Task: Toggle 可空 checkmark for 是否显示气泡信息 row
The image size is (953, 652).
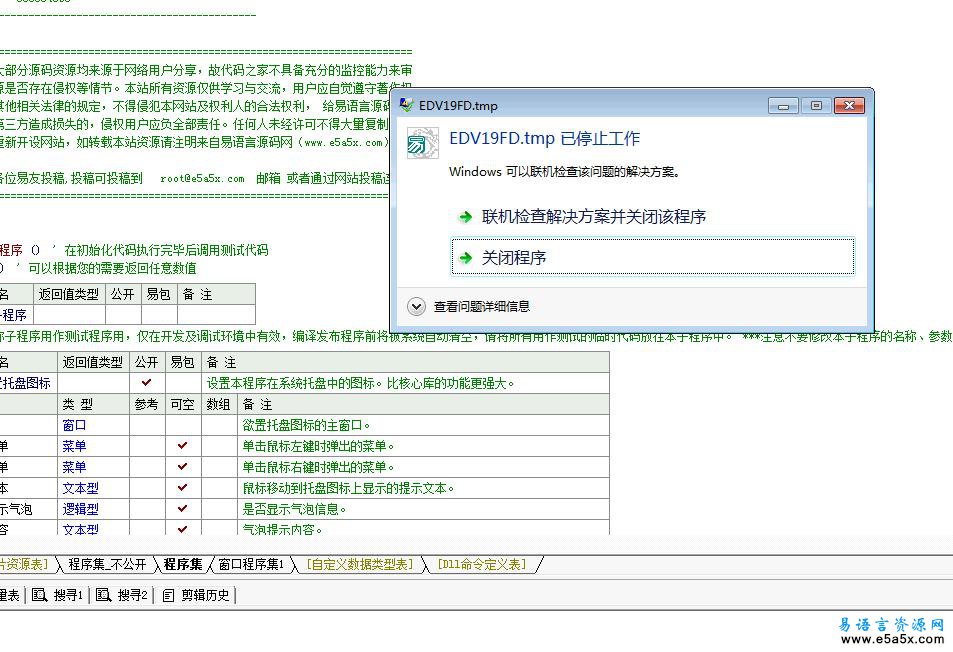Action: click(182, 509)
